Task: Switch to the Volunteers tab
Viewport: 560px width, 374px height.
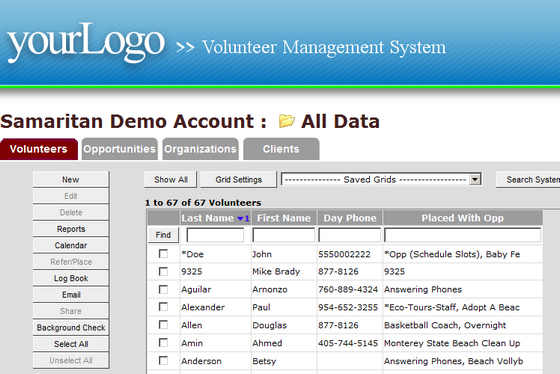Action: pyautogui.click(x=39, y=149)
